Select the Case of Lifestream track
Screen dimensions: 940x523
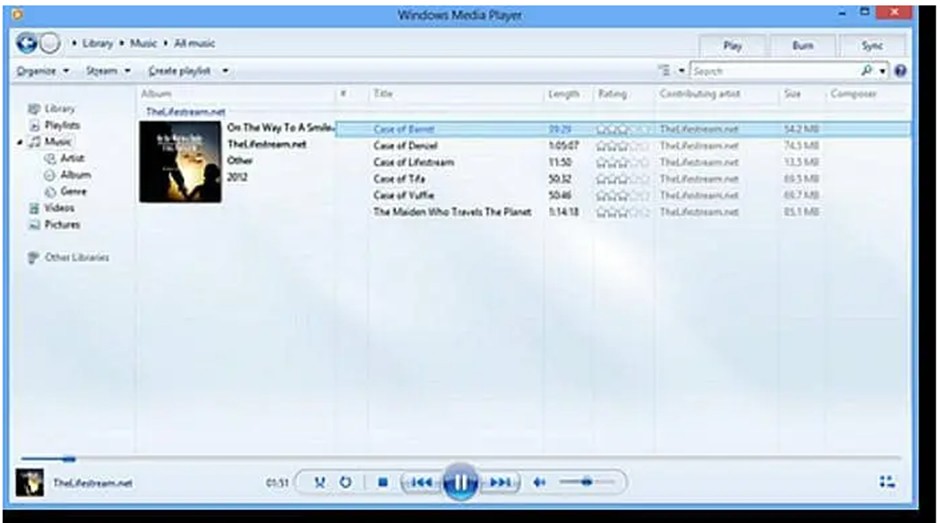pyautogui.click(x=414, y=163)
